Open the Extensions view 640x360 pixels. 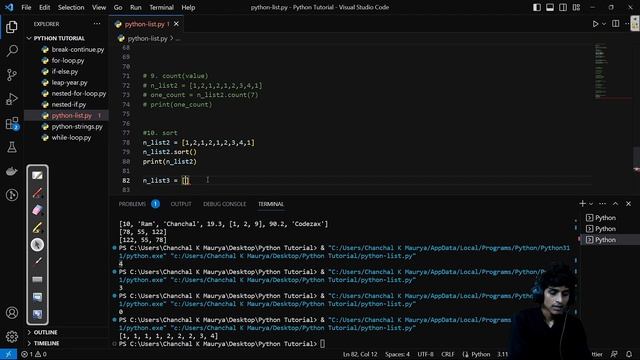12,123
